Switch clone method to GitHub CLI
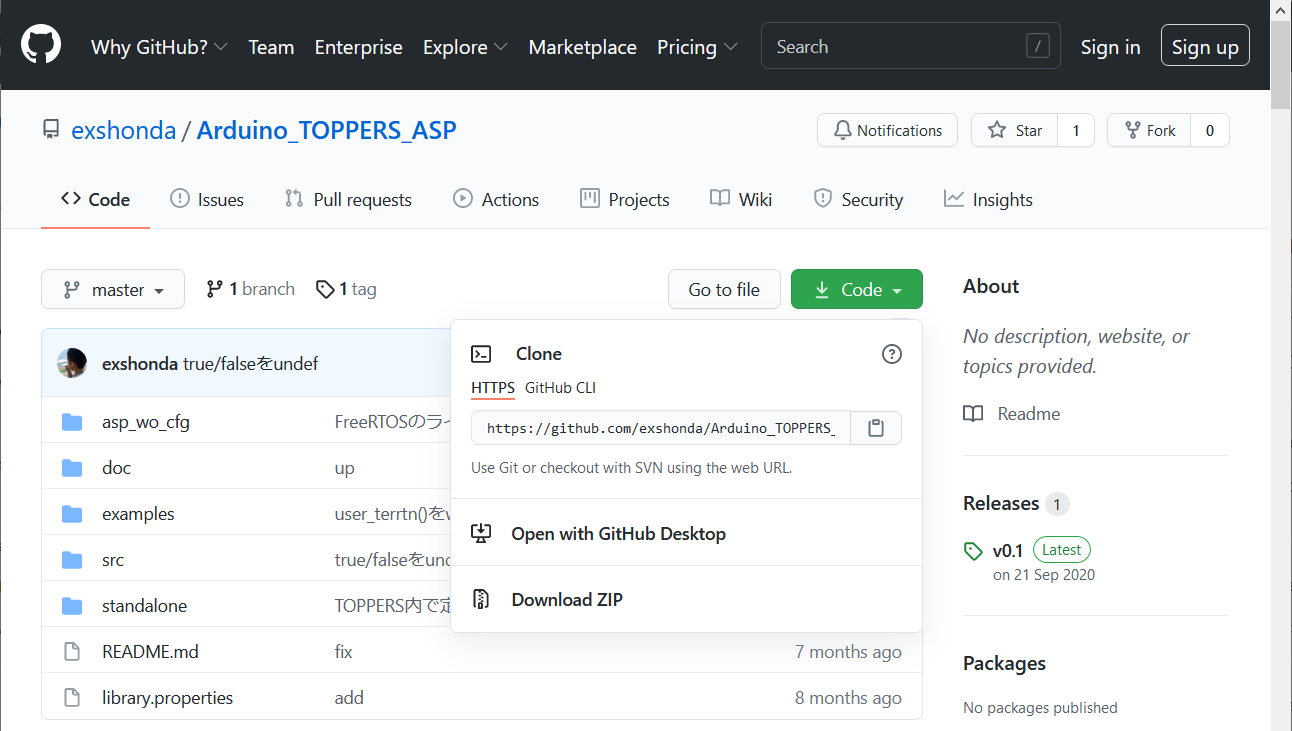The height and width of the screenshot is (731, 1292). point(560,388)
